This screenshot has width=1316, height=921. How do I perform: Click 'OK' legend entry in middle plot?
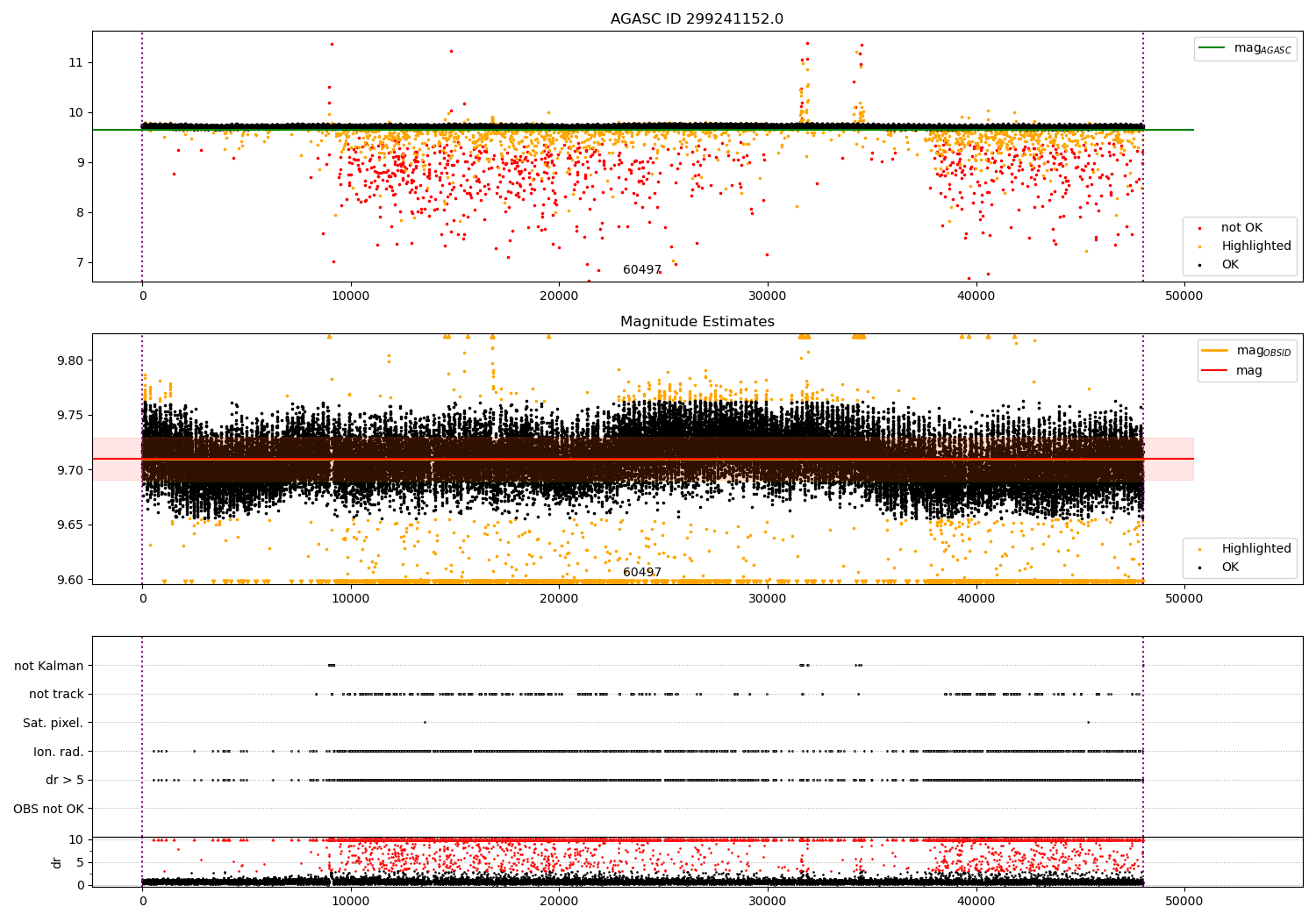click(x=1230, y=568)
